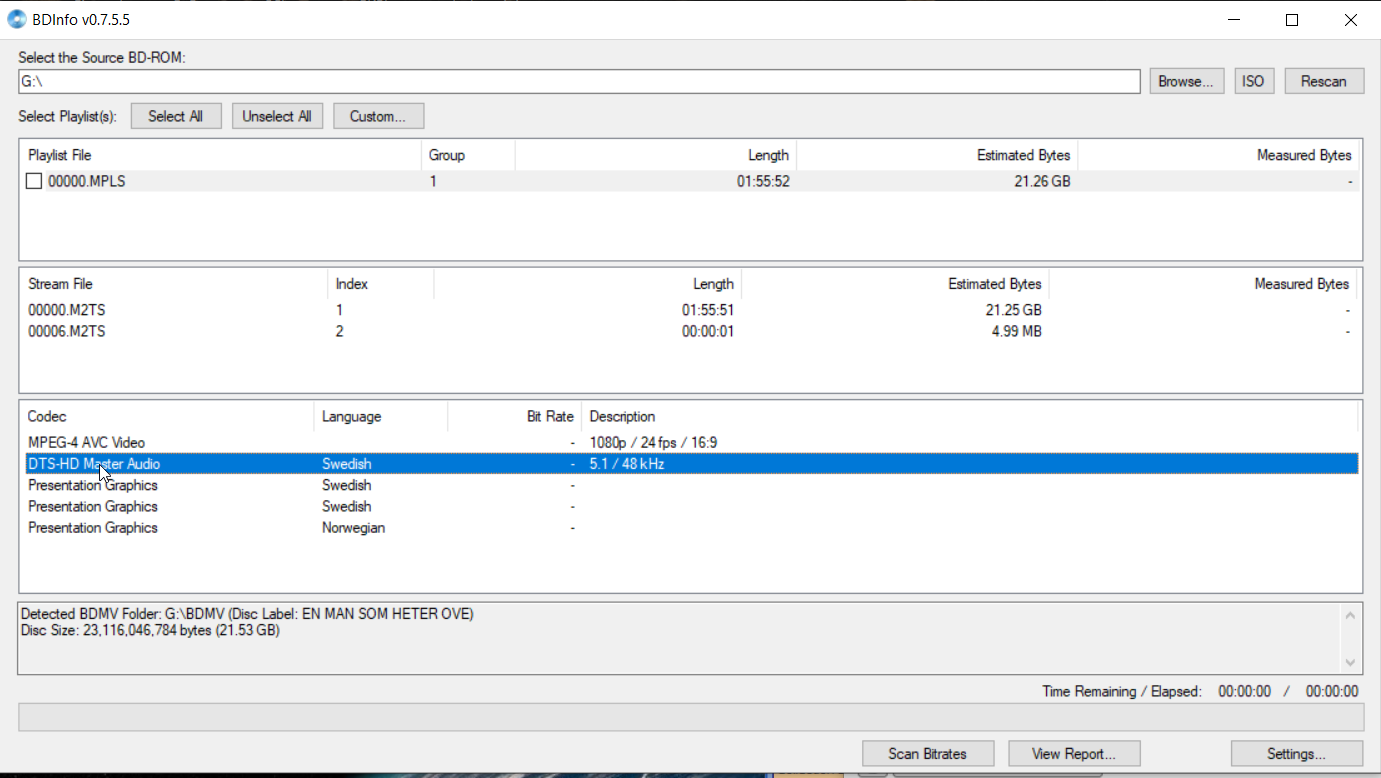Start Scan Bitrates
1381x778 pixels.
pyautogui.click(x=928, y=753)
